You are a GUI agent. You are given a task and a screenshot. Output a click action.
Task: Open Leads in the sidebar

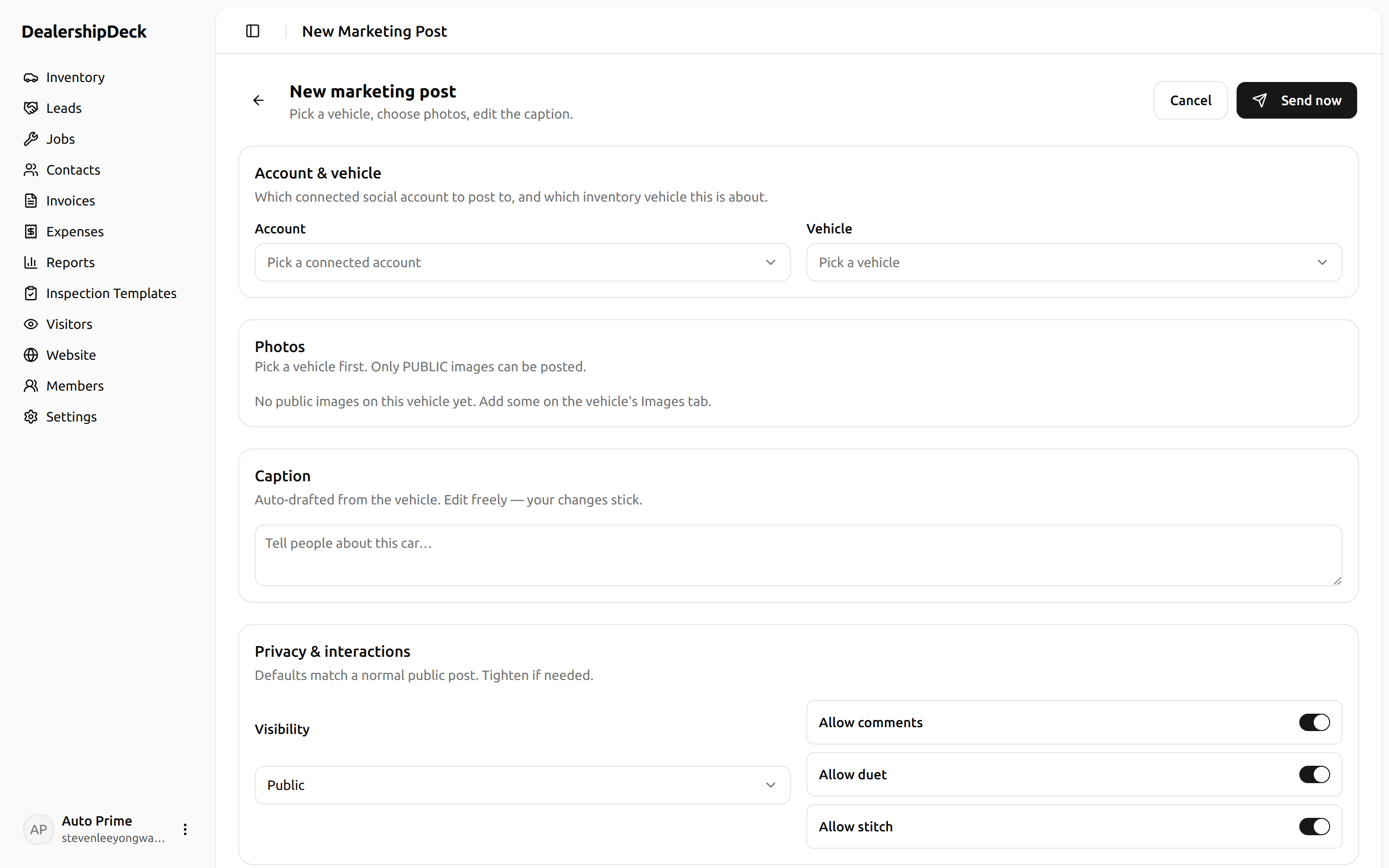point(108,108)
